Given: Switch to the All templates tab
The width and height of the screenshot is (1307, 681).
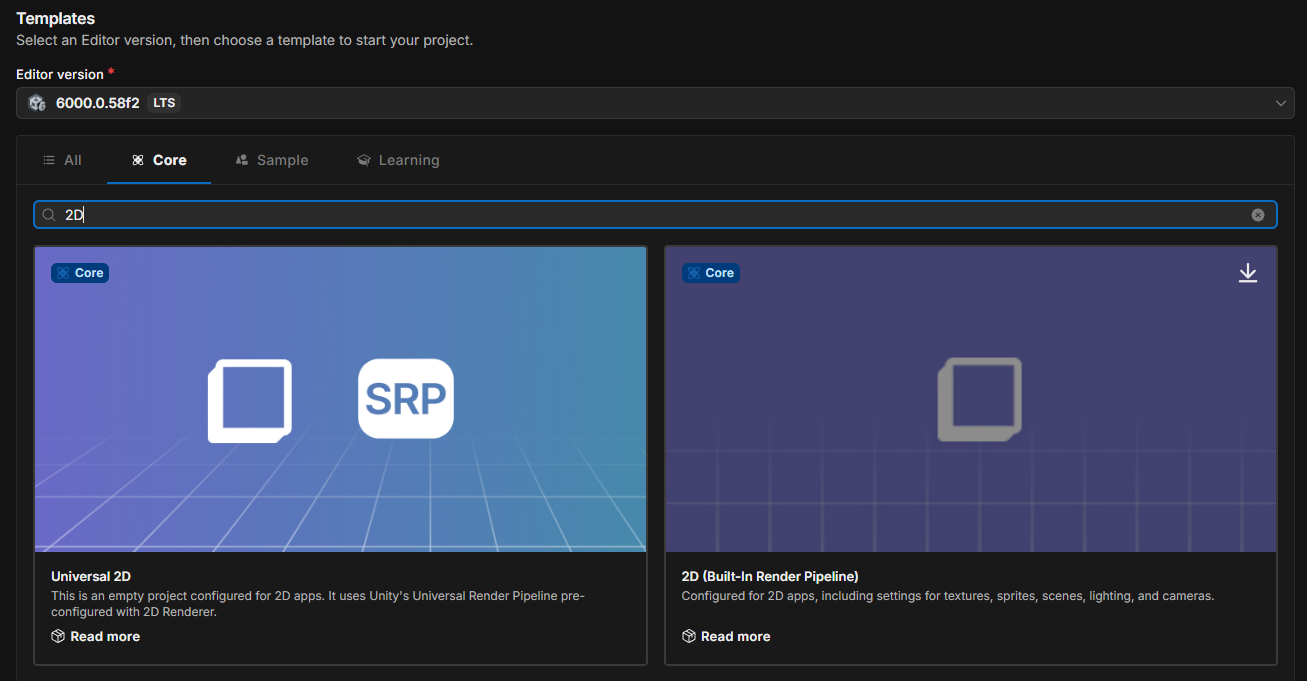Looking at the screenshot, I should [x=62, y=160].
